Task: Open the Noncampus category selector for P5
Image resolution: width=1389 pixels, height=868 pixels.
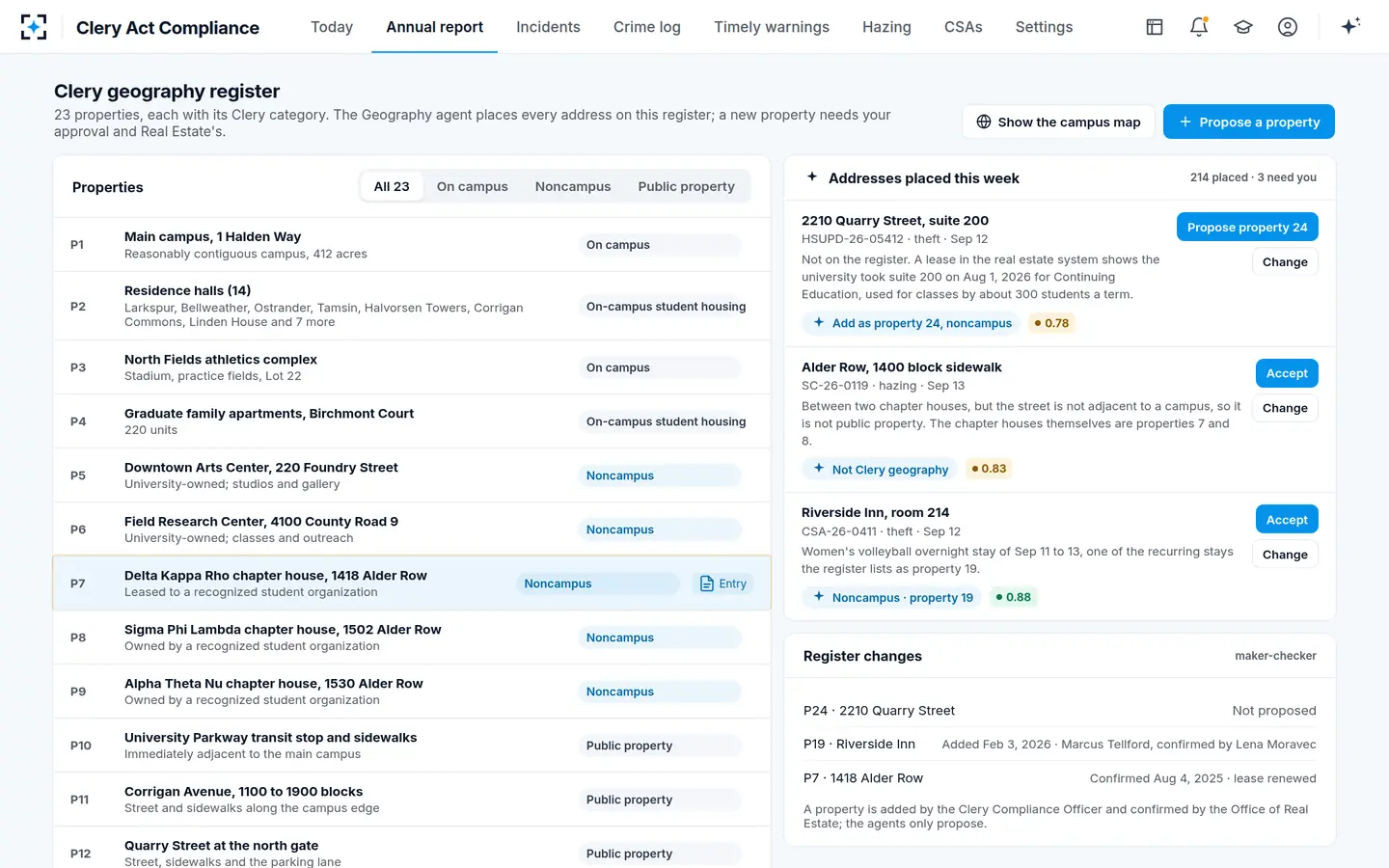Action: tap(661, 475)
